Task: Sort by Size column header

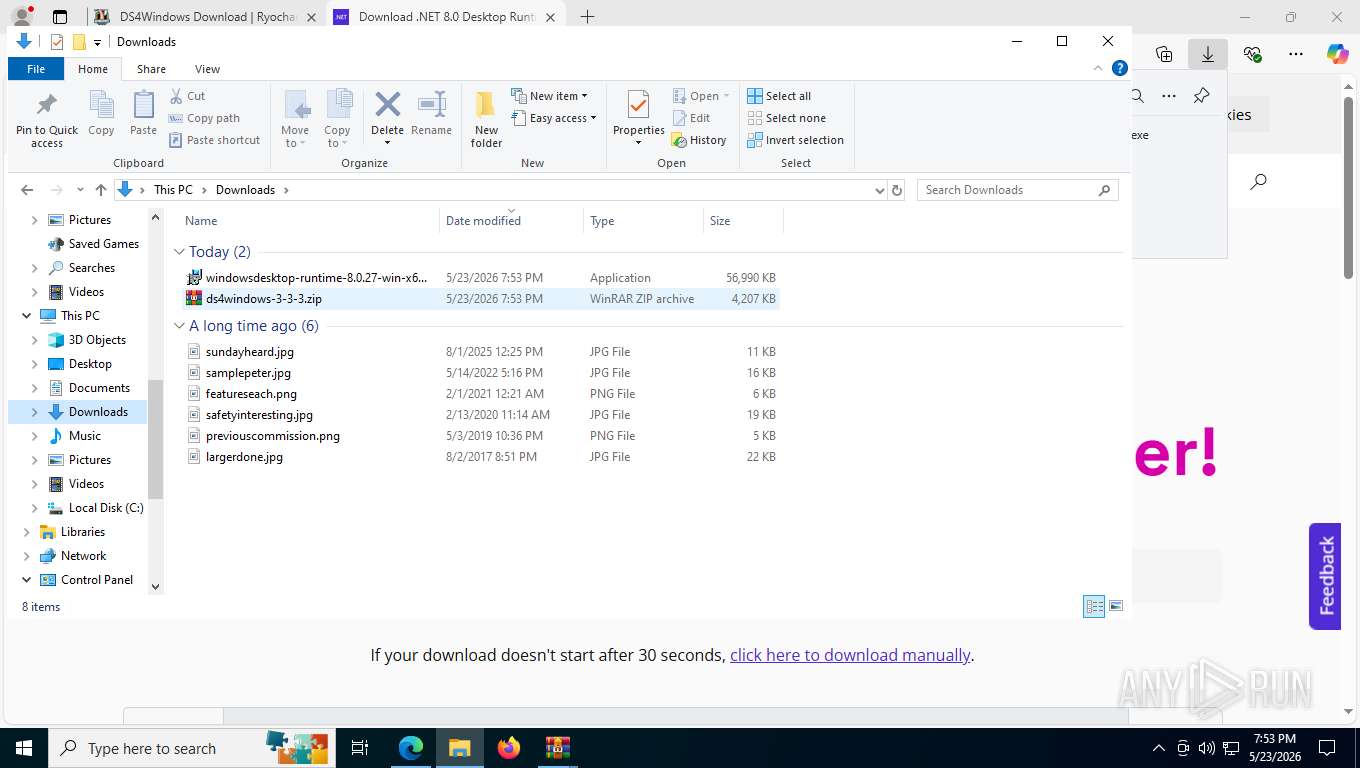Action: point(743,221)
